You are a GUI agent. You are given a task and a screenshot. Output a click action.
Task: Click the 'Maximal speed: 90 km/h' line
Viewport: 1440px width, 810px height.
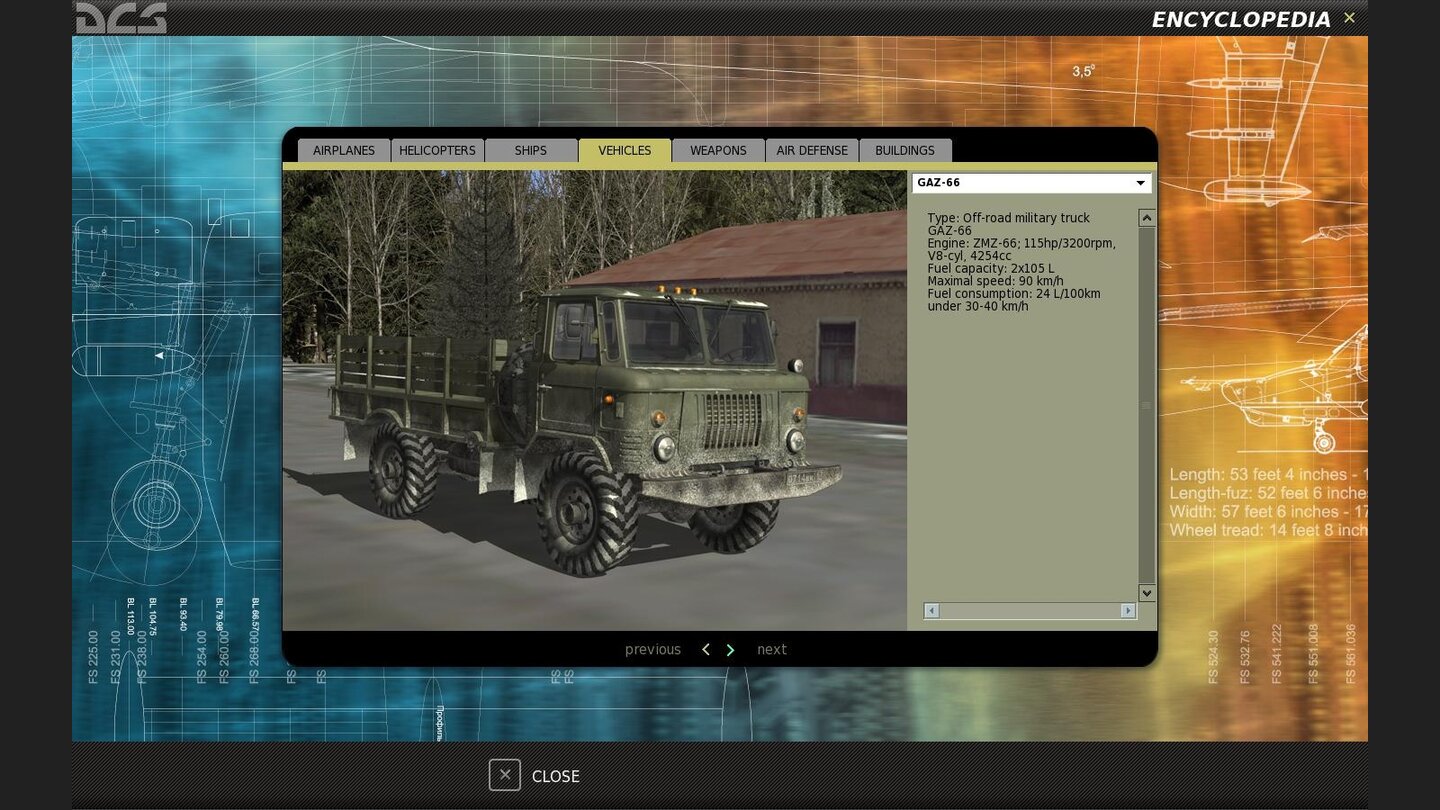(995, 281)
